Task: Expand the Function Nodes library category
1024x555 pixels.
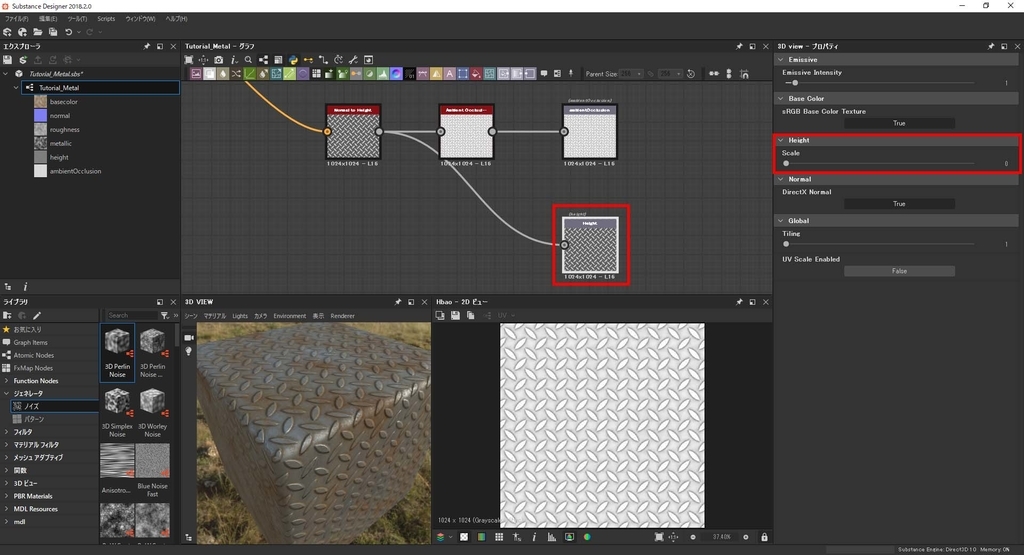Action: tap(7, 381)
